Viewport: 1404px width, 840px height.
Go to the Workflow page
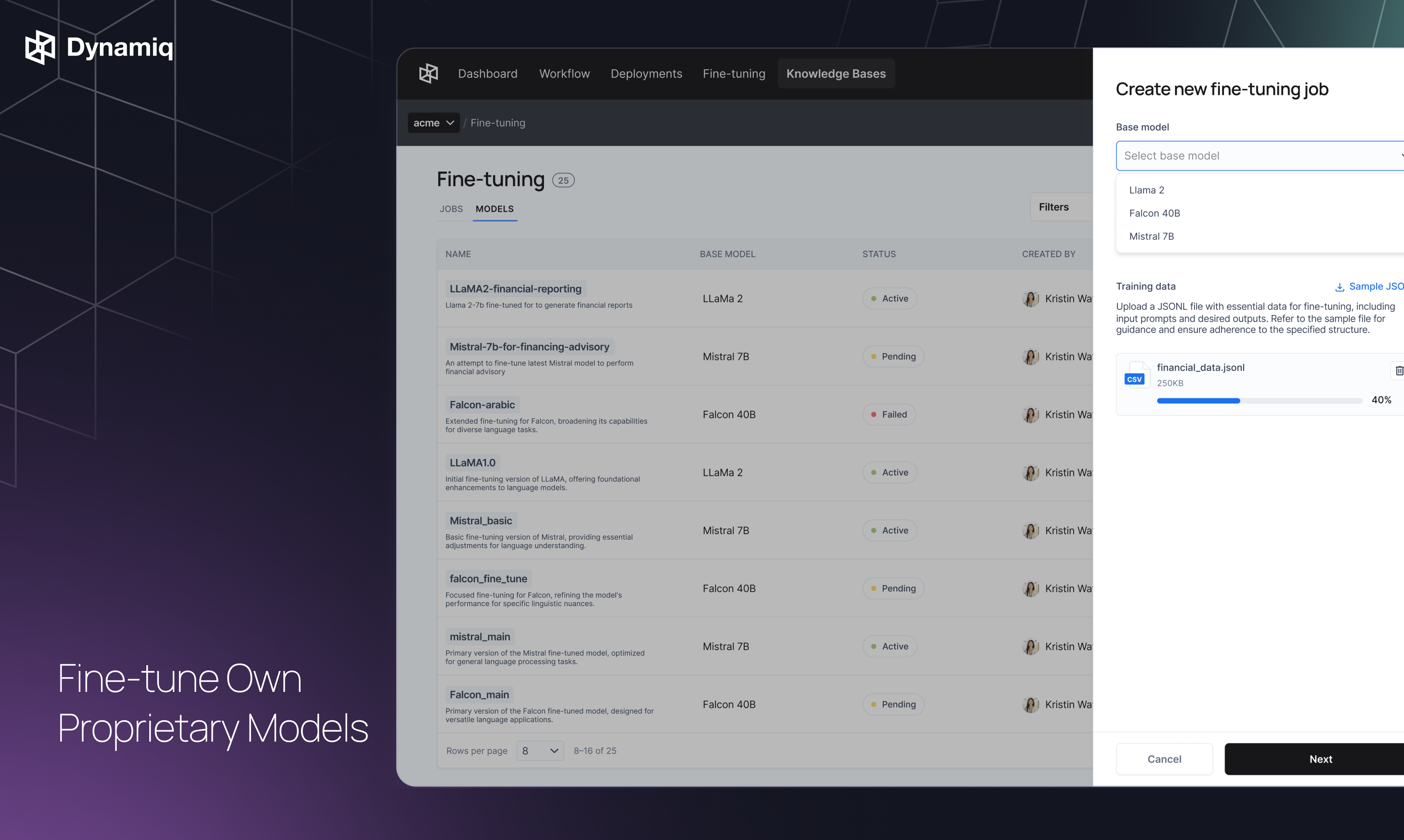565,74
